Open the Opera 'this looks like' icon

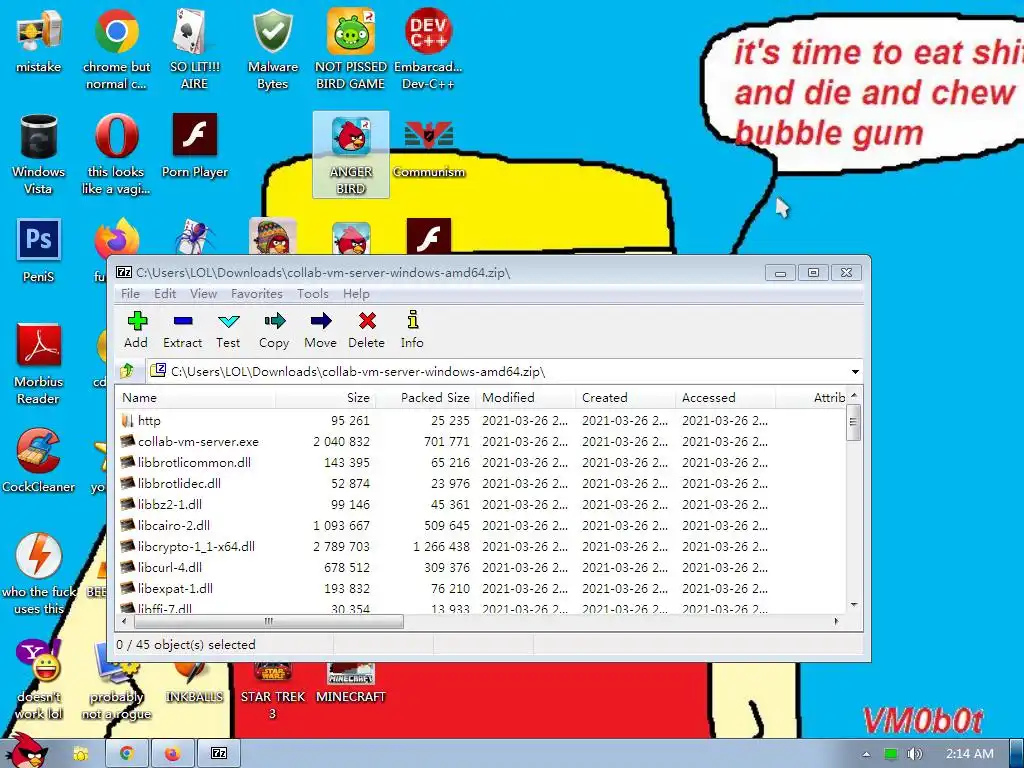point(116,155)
